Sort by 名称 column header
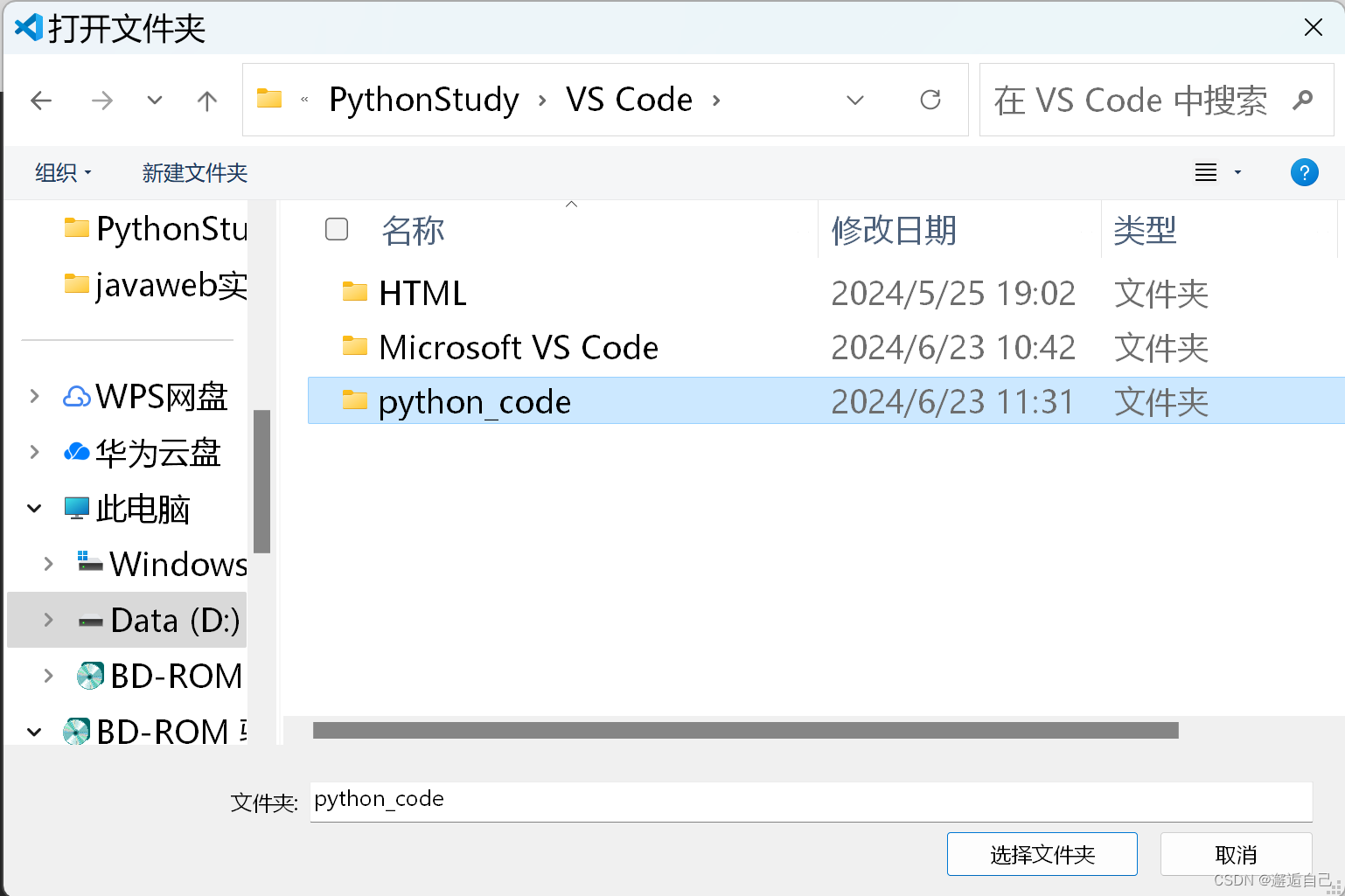1345x896 pixels. (413, 231)
